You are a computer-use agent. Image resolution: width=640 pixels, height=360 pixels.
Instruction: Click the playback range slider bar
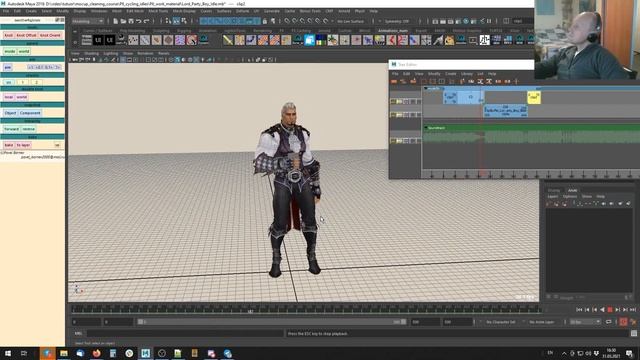(x=271, y=322)
